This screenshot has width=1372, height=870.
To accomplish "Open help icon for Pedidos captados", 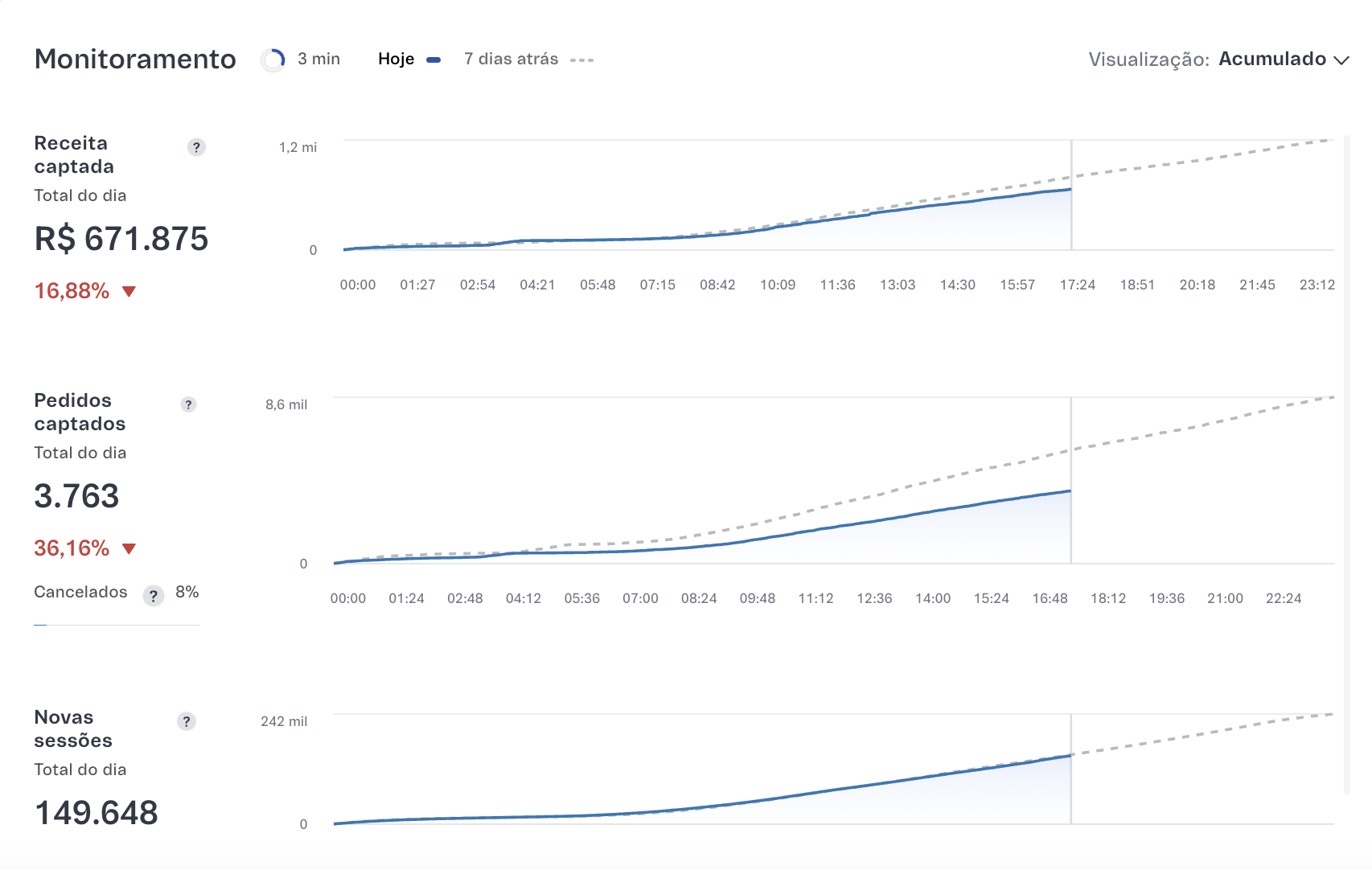I will [188, 404].
